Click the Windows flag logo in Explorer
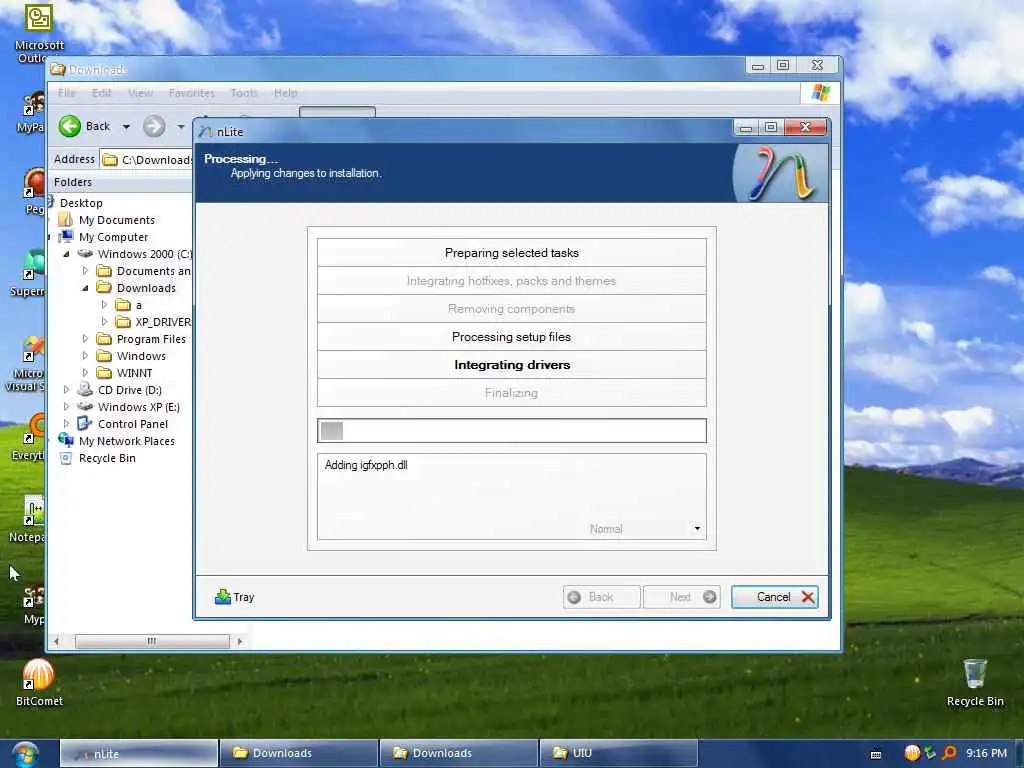Screen dimensions: 1024x768 click(x=820, y=93)
